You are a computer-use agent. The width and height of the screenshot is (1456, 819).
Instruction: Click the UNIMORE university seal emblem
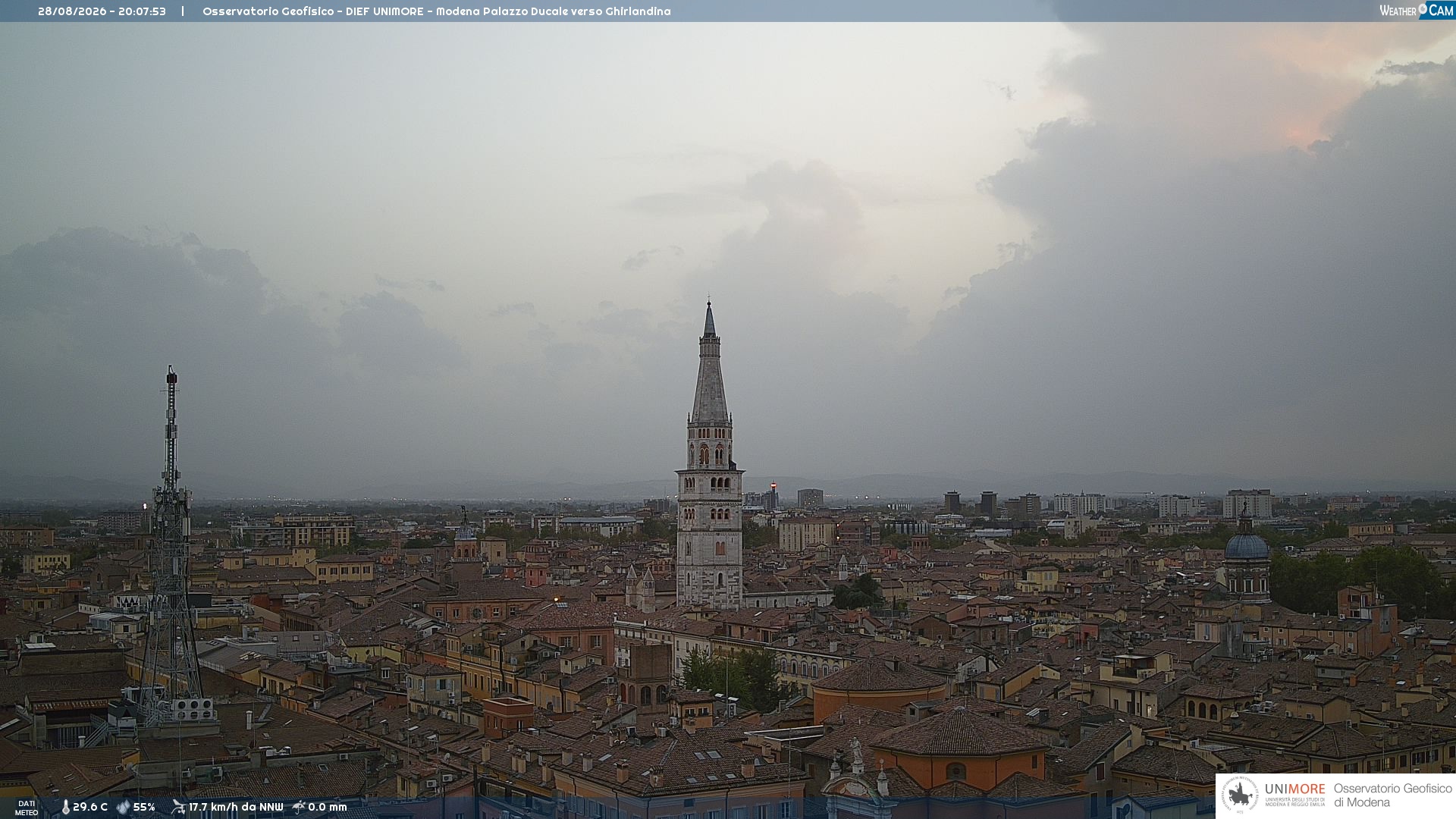point(1240,795)
